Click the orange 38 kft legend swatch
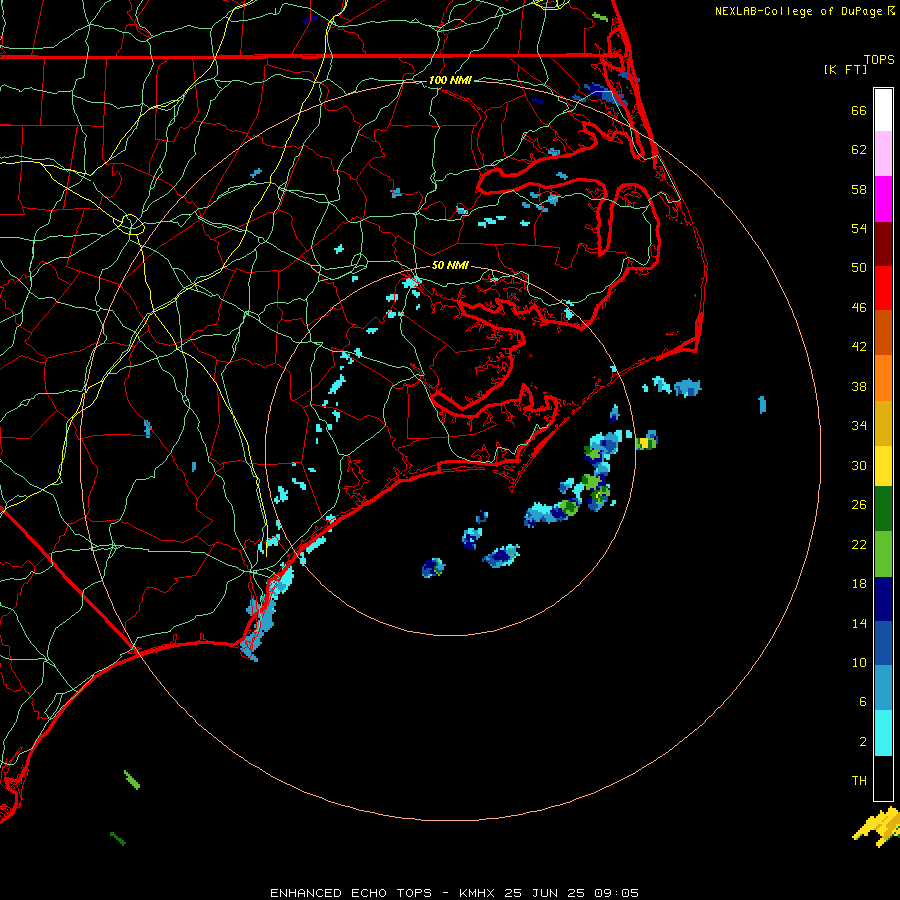The width and height of the screenshot is (900, 900). click(x=883, y=378)
